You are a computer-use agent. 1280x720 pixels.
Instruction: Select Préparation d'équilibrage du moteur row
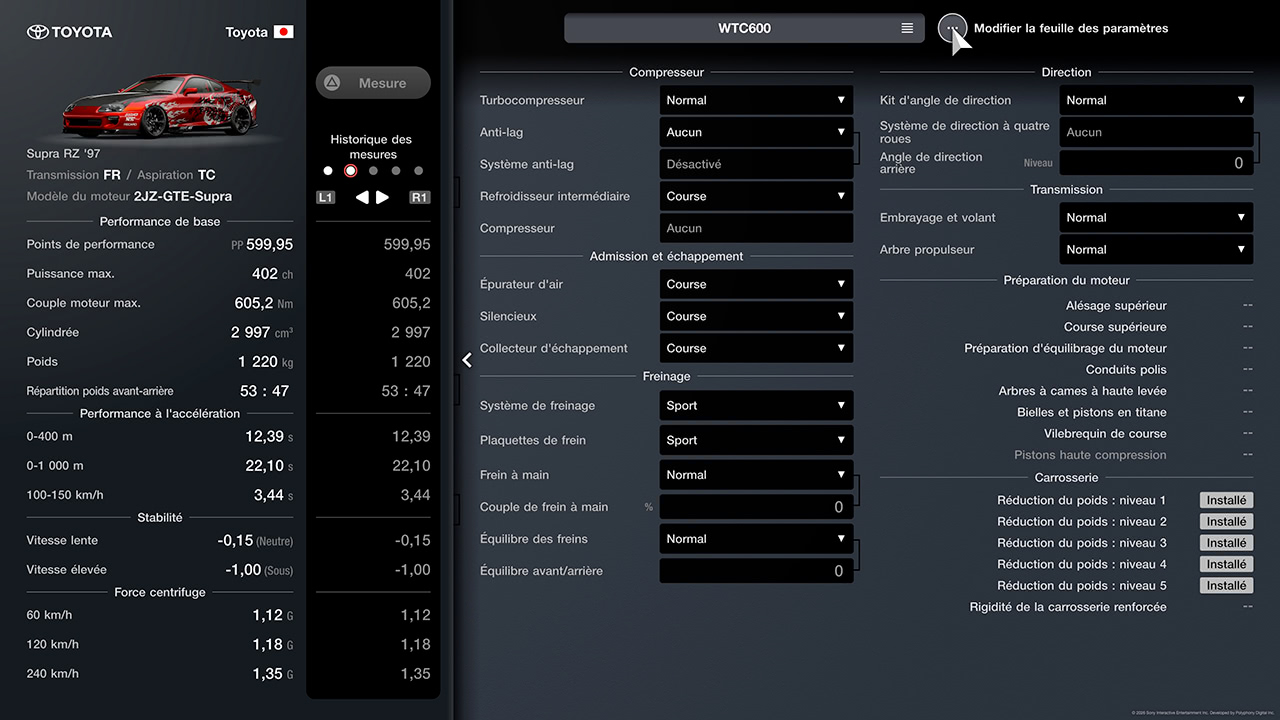point(1066,348)
